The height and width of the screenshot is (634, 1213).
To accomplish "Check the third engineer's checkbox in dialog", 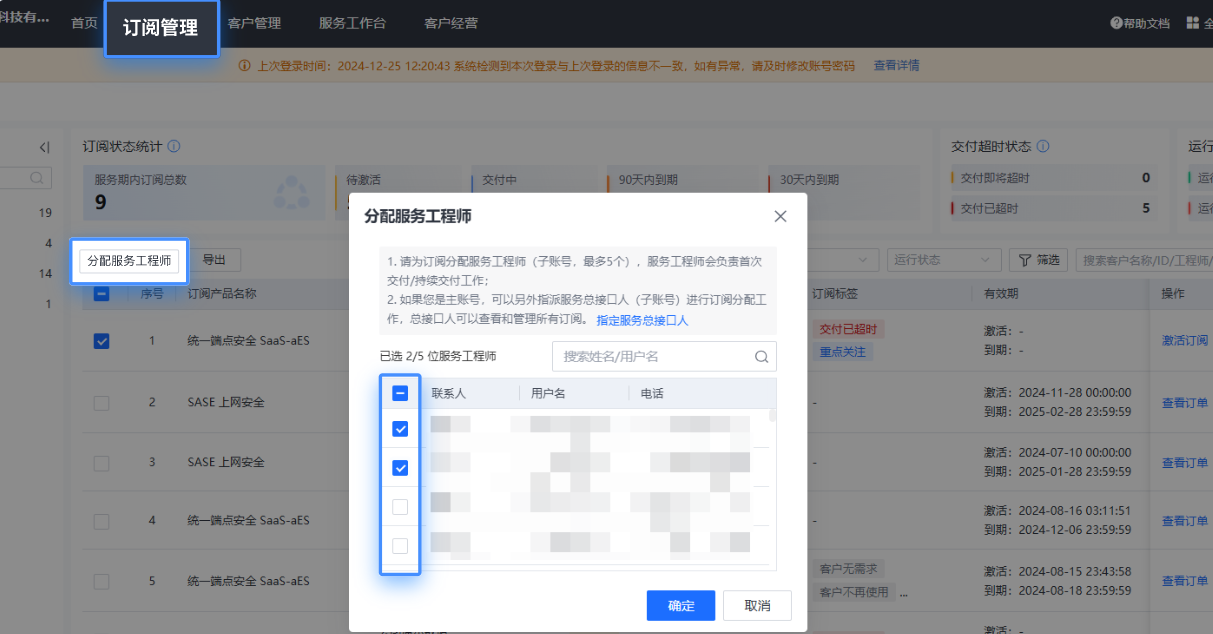I will pyautogui.click(x=400, y=507).
